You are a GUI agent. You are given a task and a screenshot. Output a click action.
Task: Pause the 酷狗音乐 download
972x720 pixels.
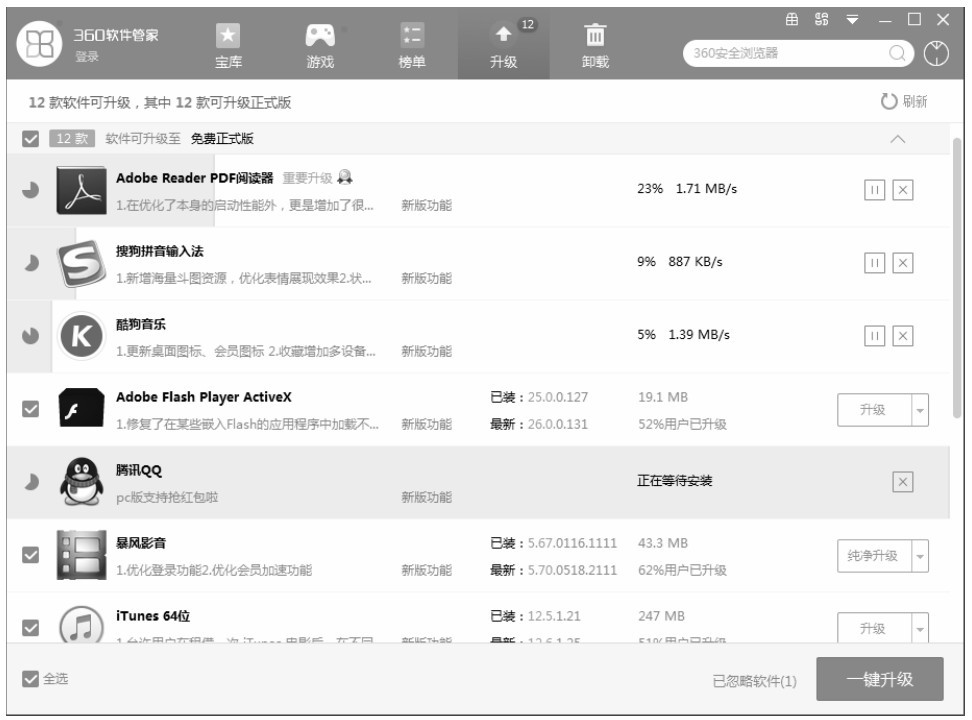click(x=874, y=336)
